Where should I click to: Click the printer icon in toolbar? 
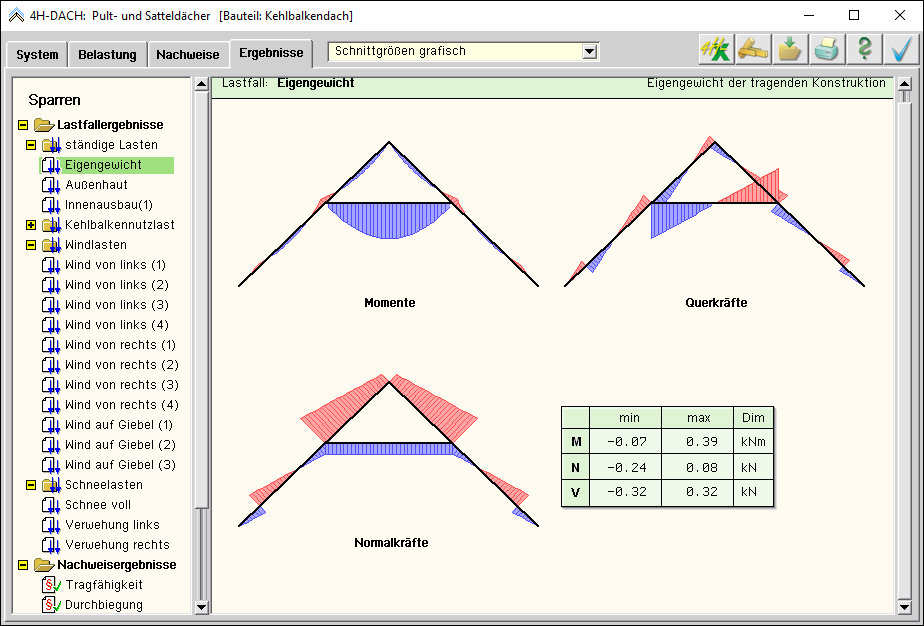826,50
